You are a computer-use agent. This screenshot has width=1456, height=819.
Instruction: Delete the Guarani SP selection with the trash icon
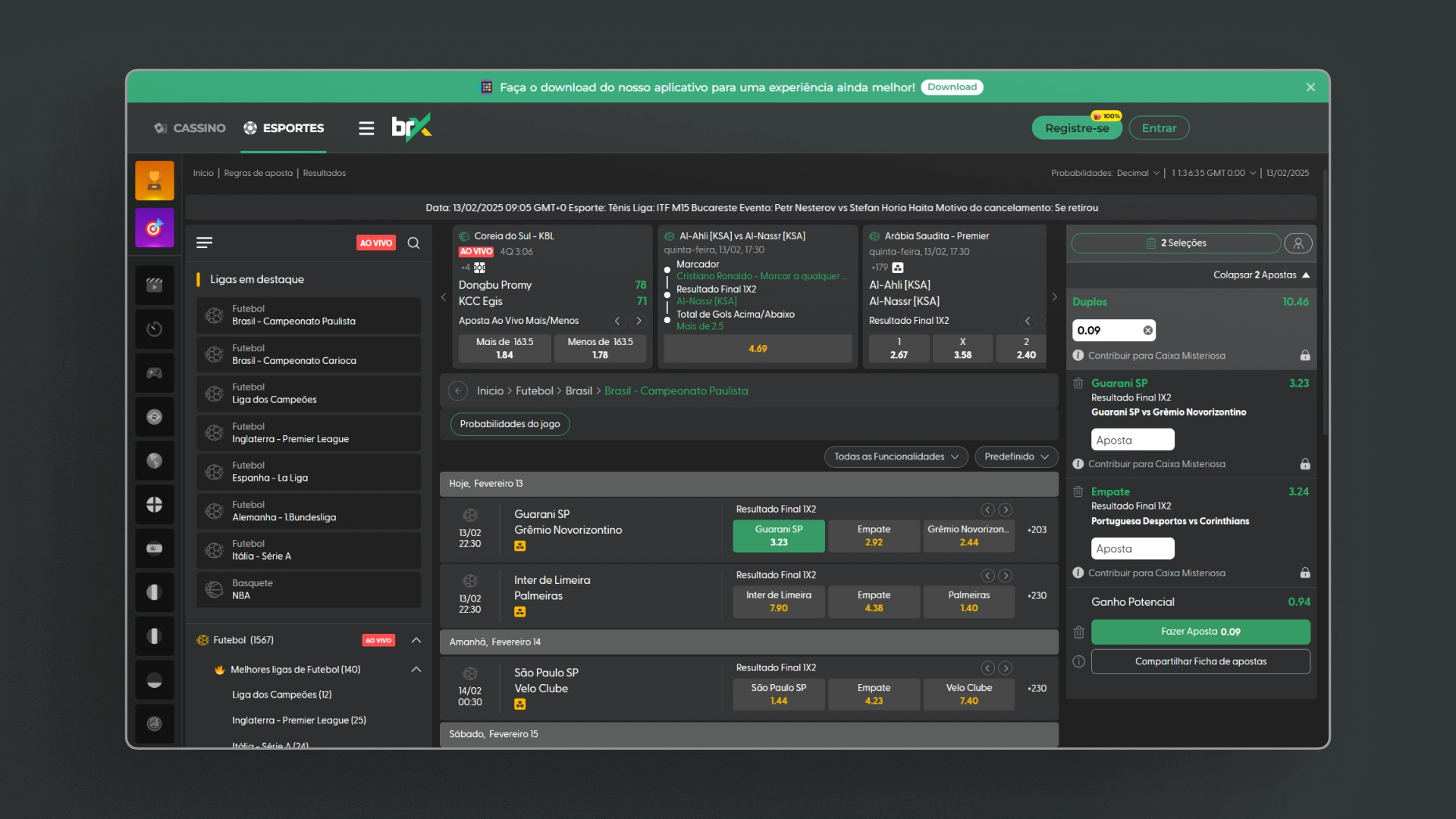(1078, 384)
